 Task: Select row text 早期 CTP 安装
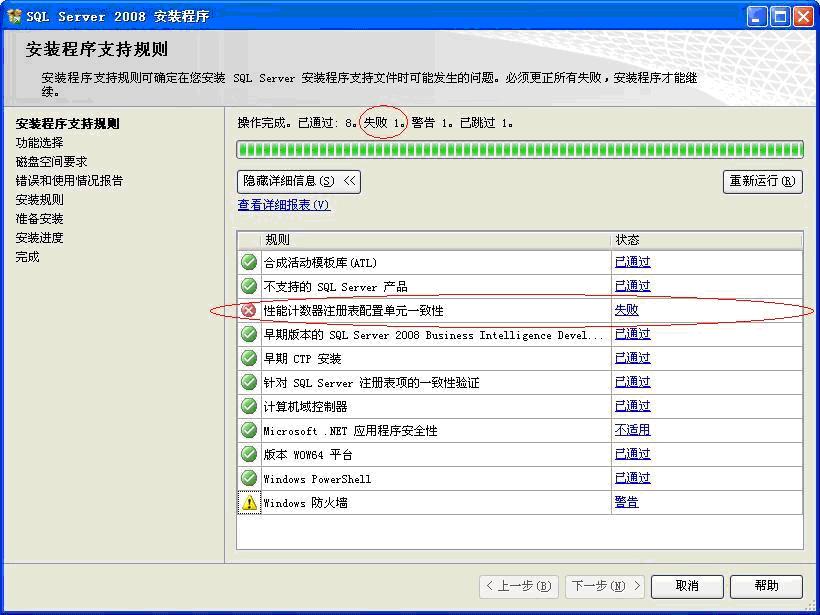click(x=302, y=359)
